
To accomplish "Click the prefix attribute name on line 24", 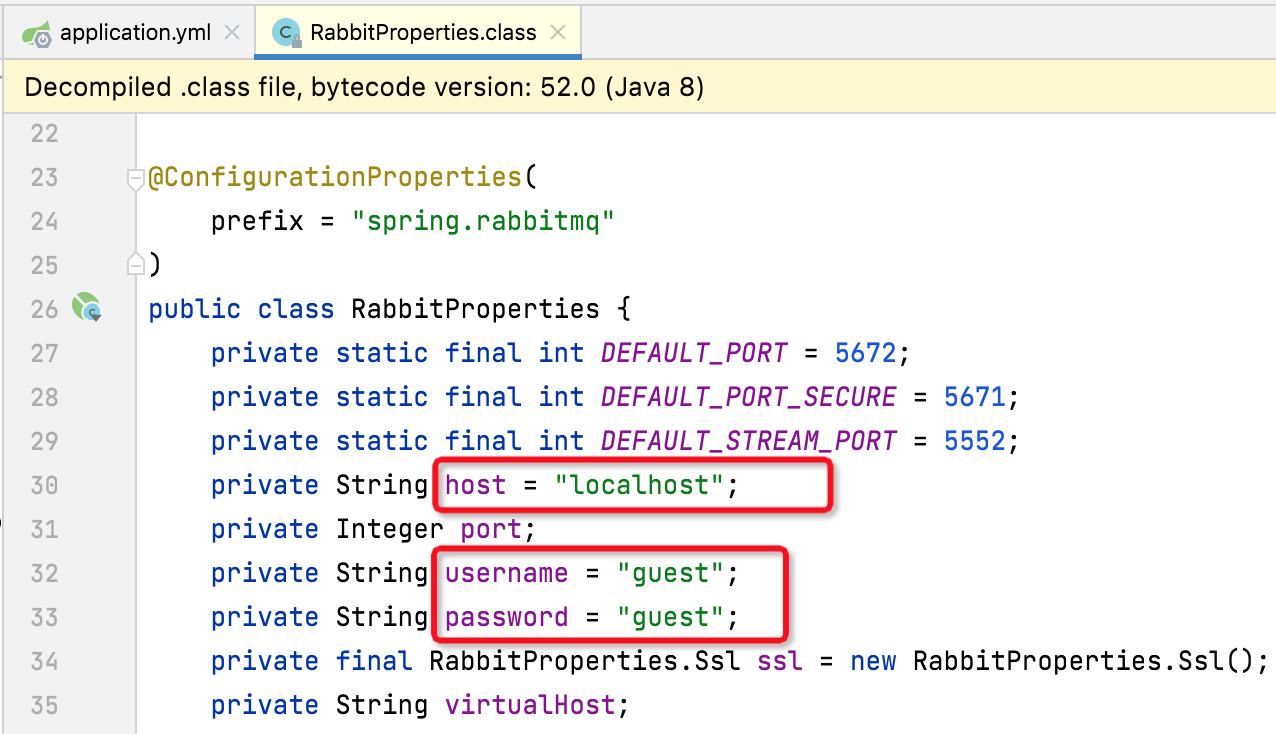I will [257, 221].
